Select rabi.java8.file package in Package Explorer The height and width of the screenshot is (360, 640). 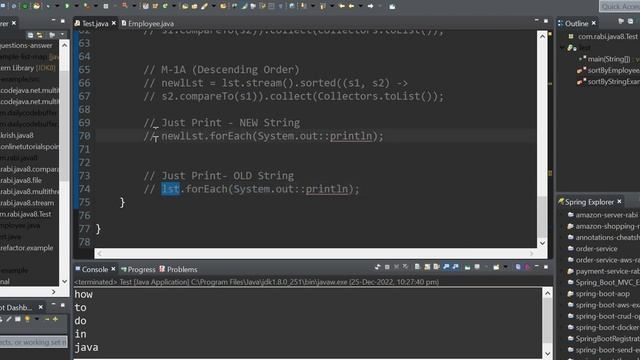coord(21,180)
